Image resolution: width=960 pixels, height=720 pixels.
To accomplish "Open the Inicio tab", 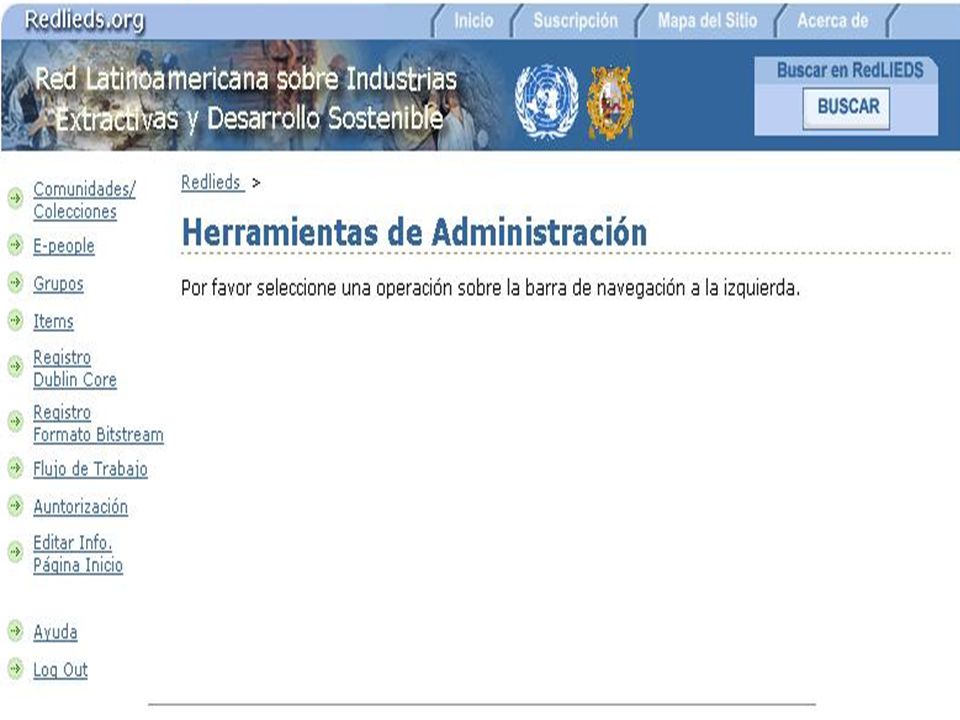I will (x=473, y=21).
